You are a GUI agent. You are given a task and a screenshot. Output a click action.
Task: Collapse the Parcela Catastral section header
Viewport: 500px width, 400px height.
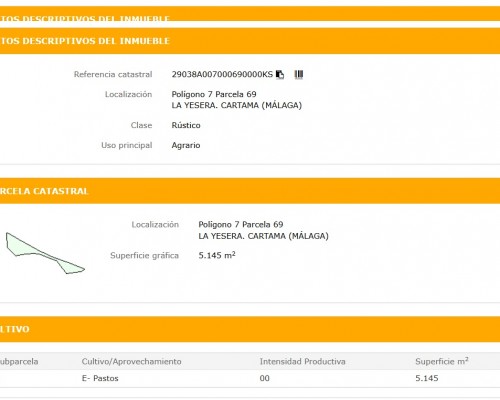250,191
